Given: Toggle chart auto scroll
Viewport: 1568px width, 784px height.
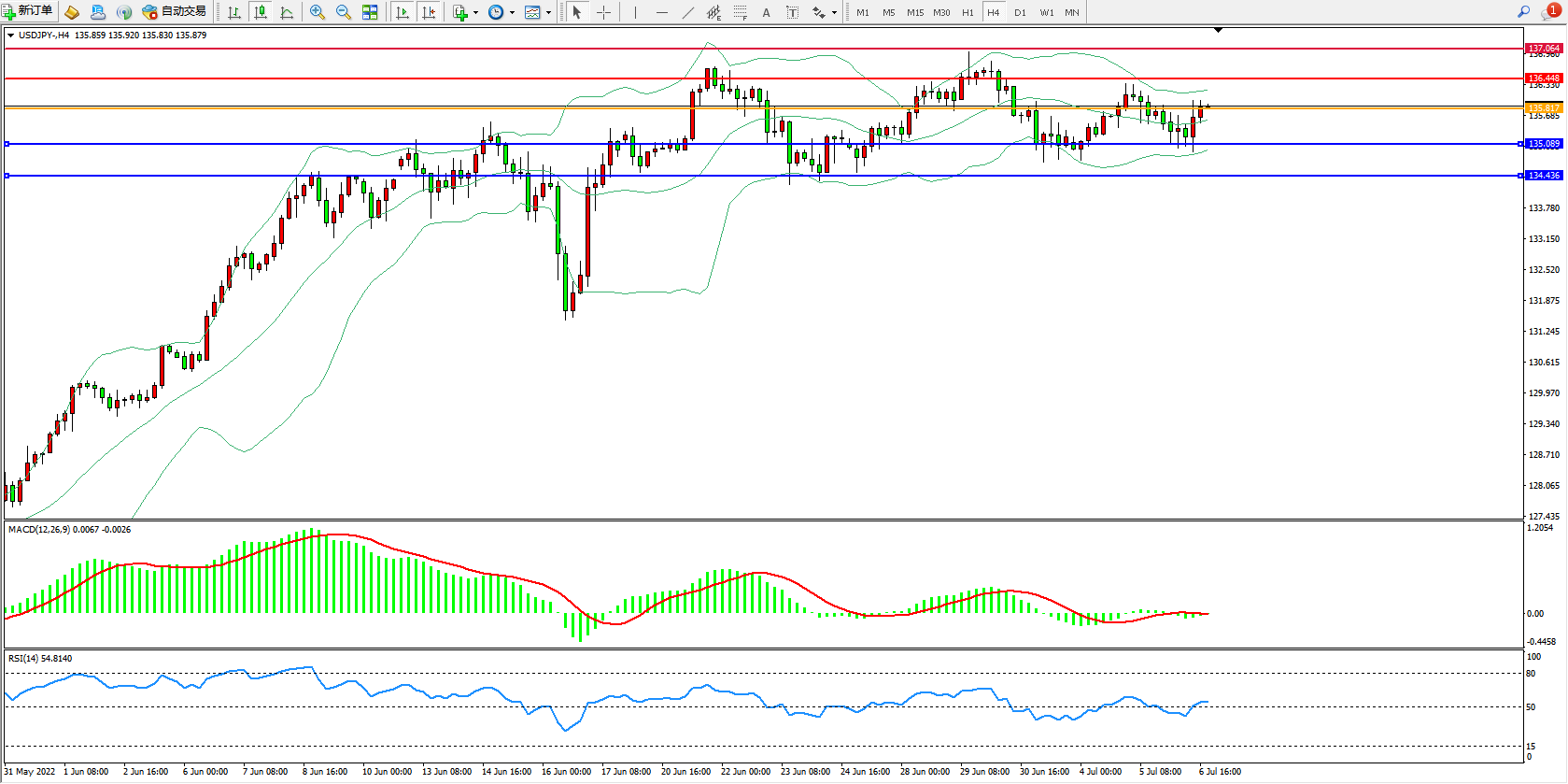Looking at the screenshot, I should coord(403,12).
